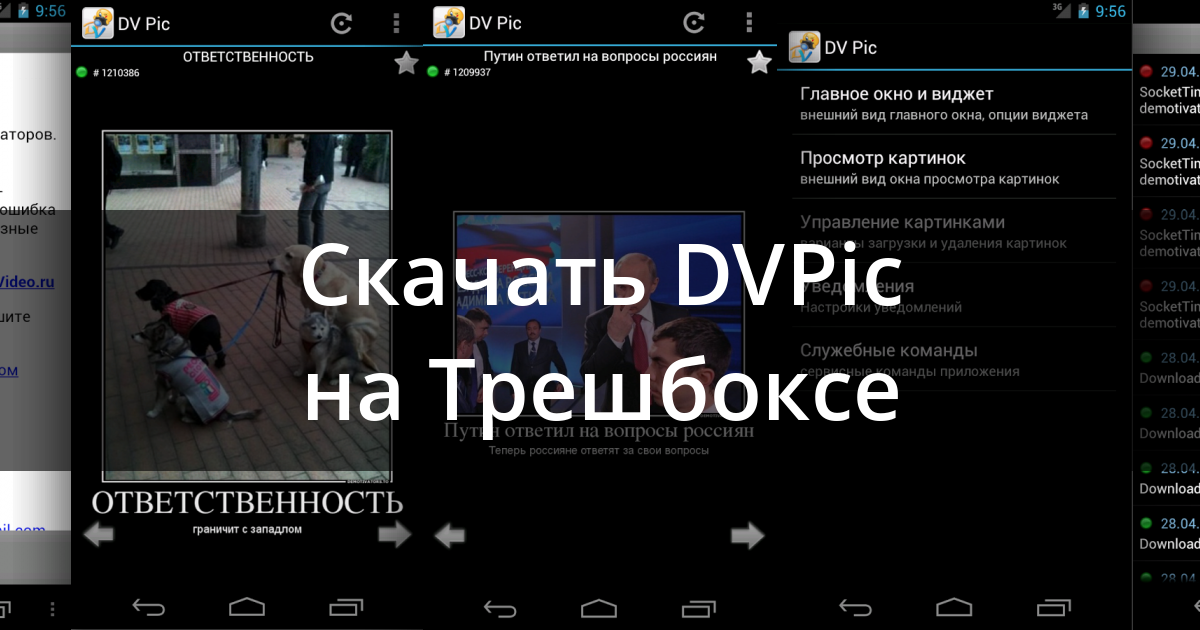
Task: Tap DV Pic app icon in settings header
Action: click(x=804, y=47)
